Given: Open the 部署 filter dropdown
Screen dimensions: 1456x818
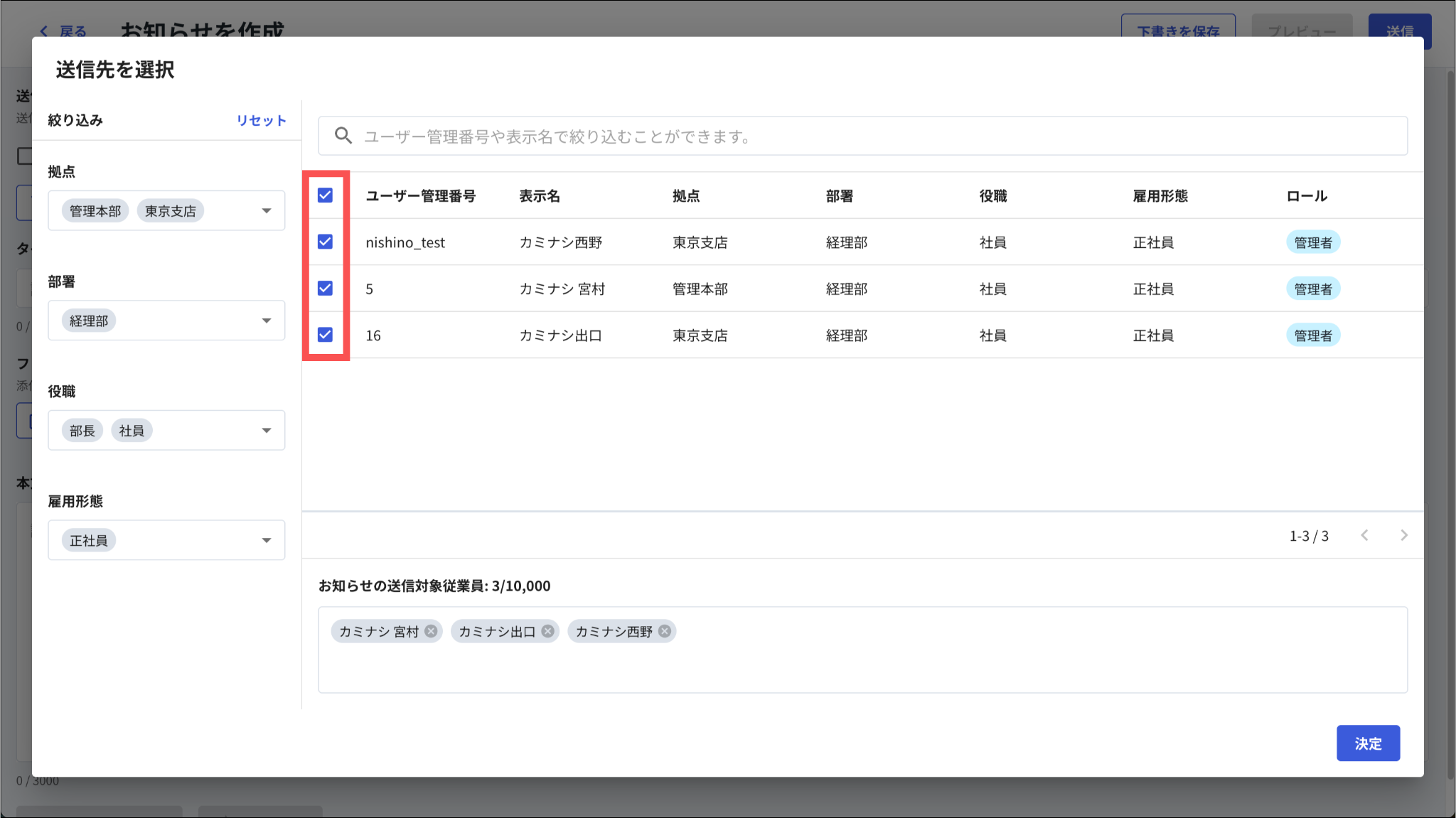Looking at the screenshot, I should [267, 321].
